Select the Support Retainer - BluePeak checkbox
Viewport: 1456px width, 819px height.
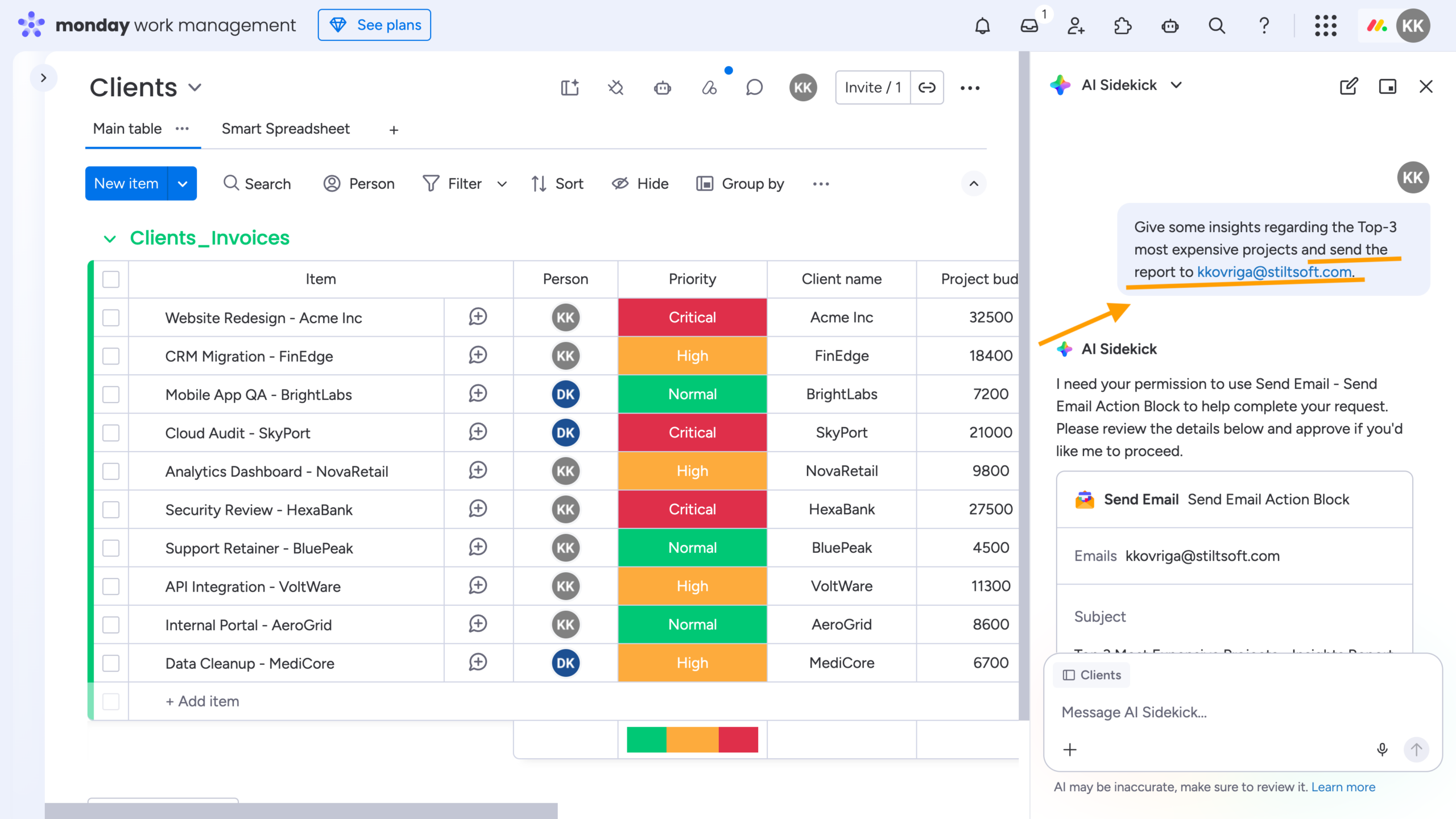[111, 548]
